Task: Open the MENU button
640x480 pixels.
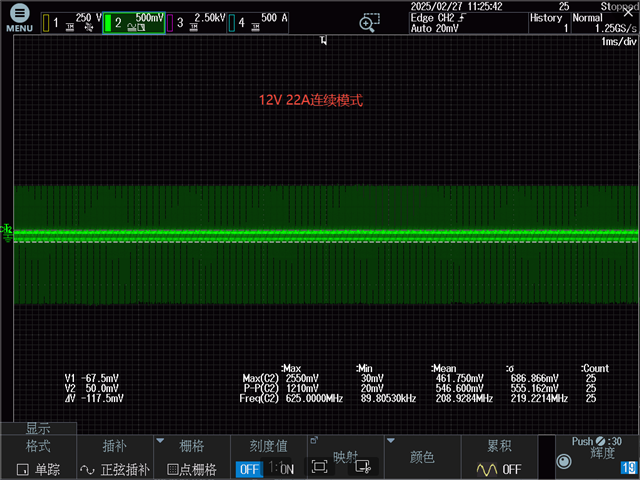Action: click(x=19, y=18)
